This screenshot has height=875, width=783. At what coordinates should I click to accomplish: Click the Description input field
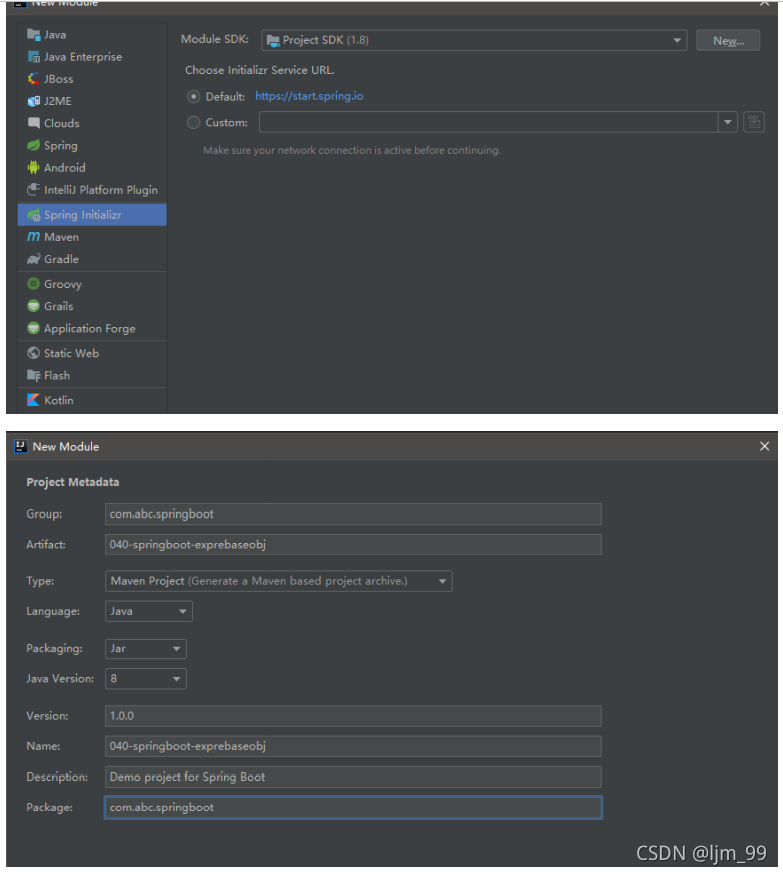click(353, 777)
